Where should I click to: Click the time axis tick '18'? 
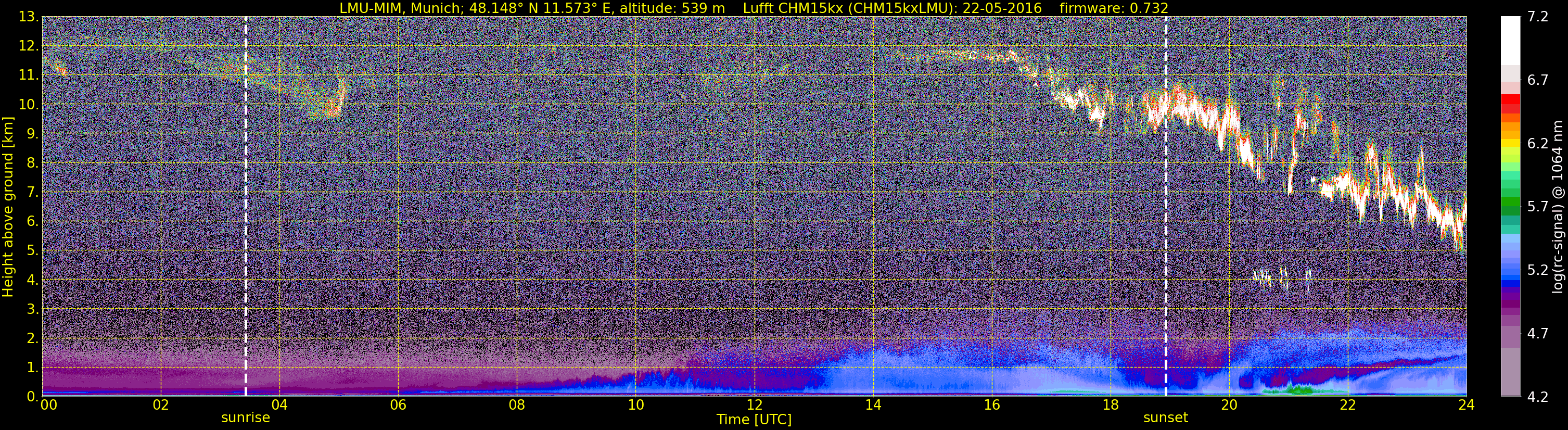point(1110,406)
